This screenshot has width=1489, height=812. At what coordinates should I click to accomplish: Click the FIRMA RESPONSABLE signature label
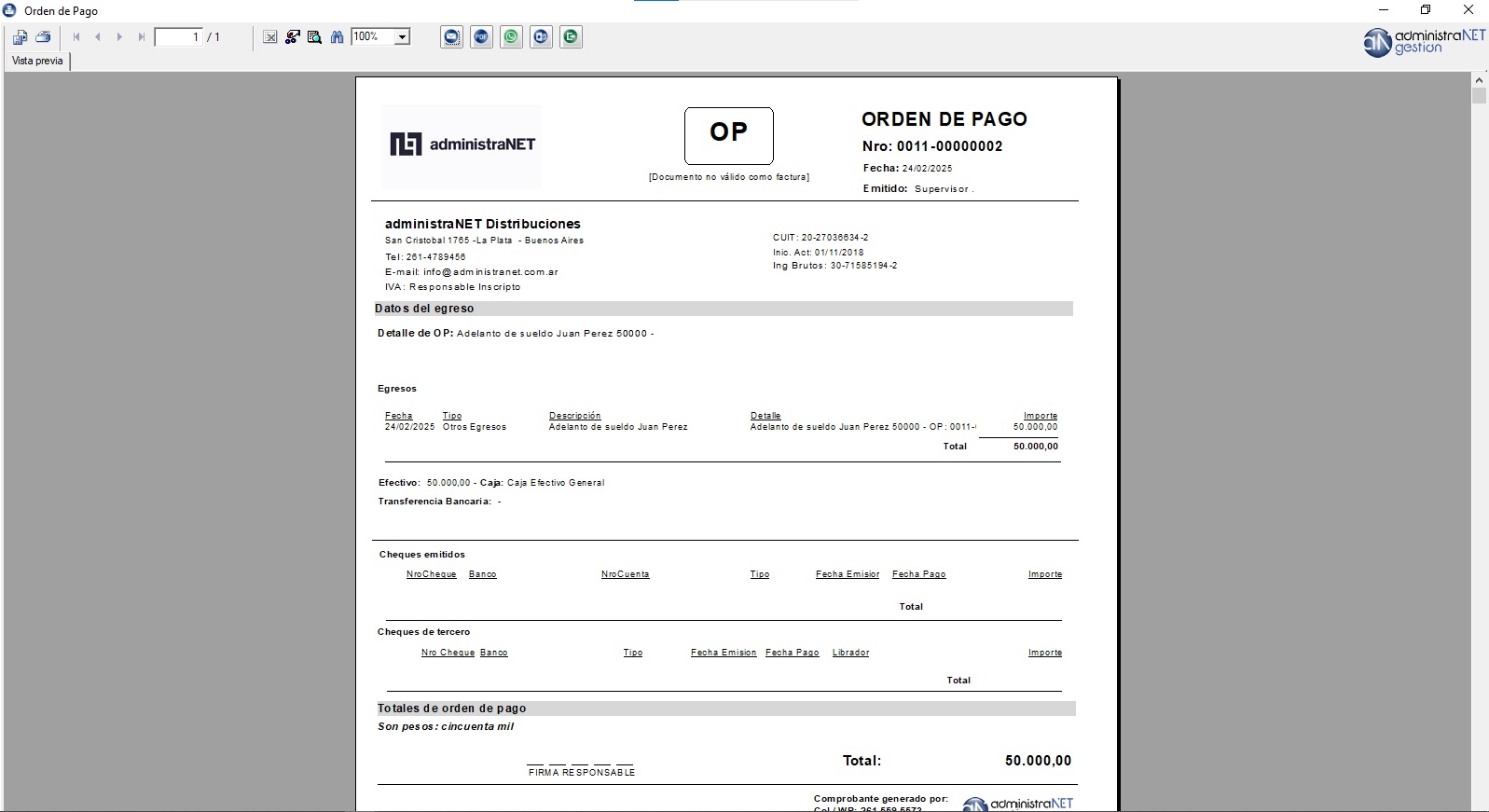pyautogui.click(x=582, y=773)
